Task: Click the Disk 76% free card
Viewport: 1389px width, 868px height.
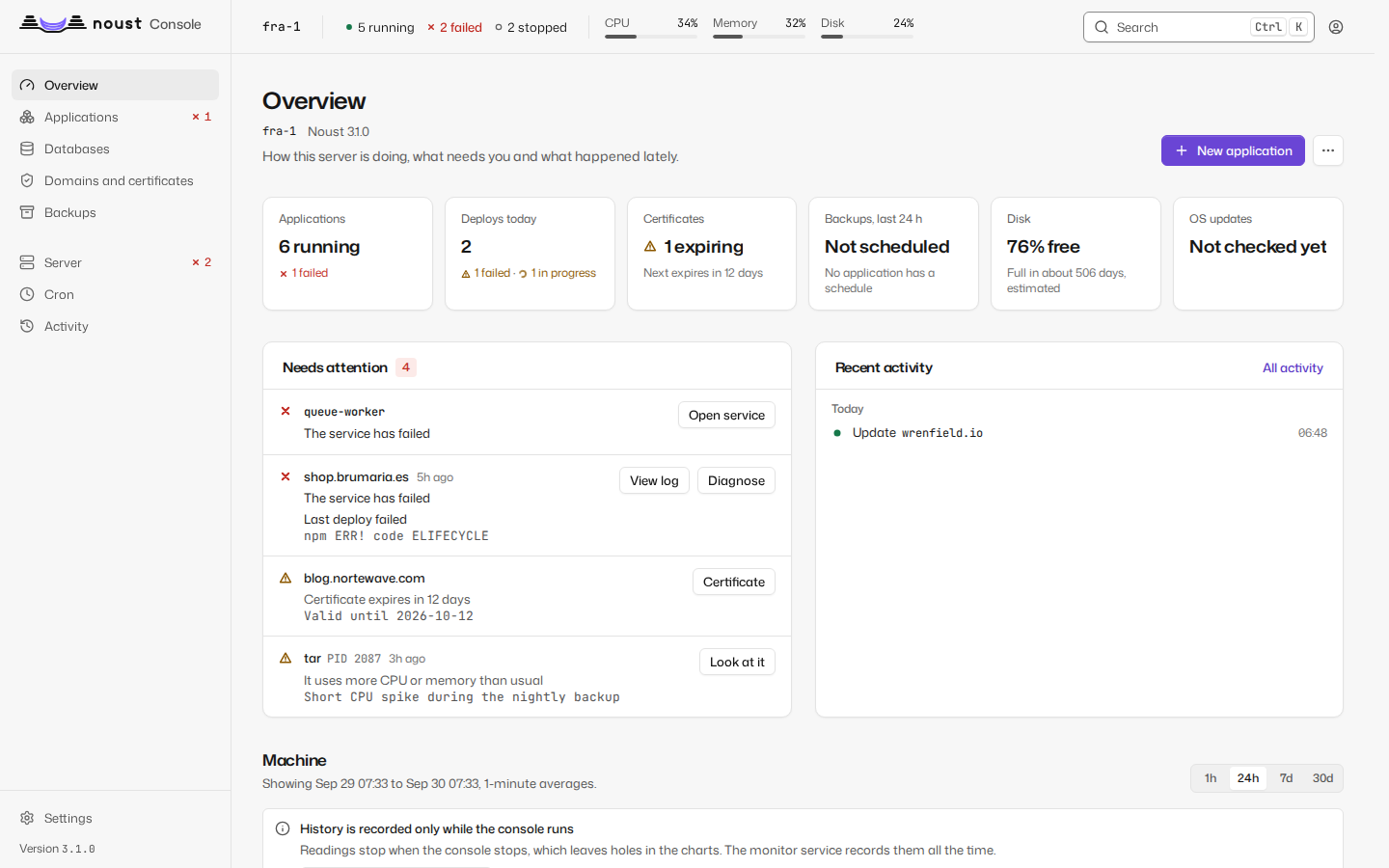Action: pos(1076,254)
